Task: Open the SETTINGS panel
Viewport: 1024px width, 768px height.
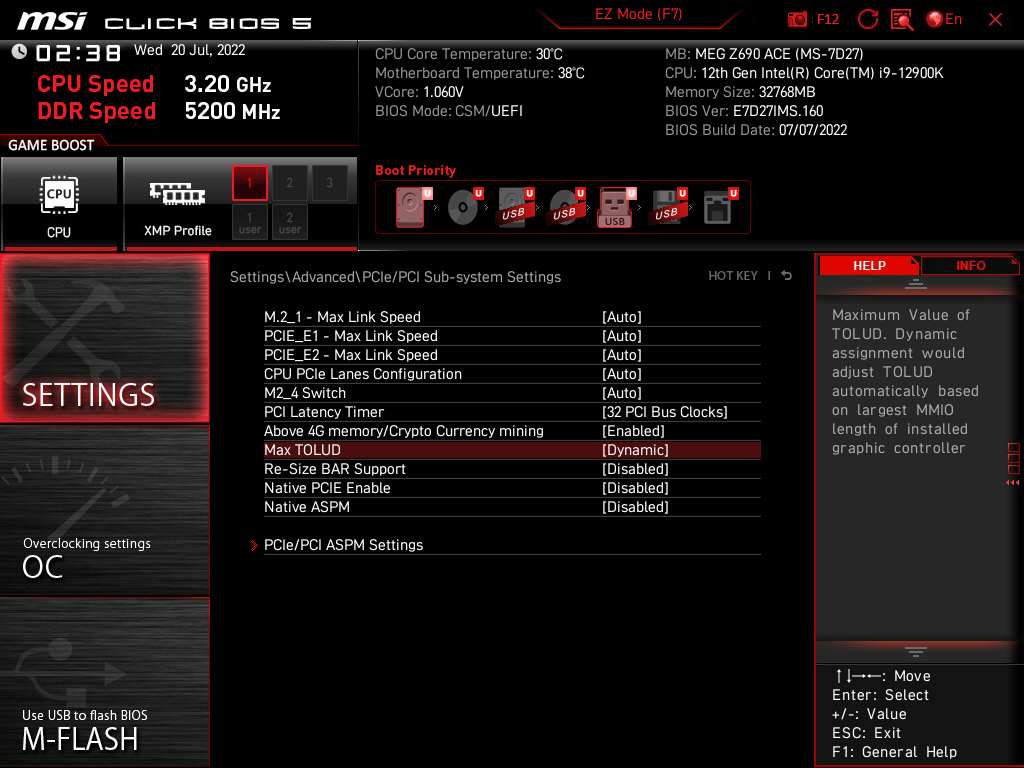Action: tap(104, 338)
